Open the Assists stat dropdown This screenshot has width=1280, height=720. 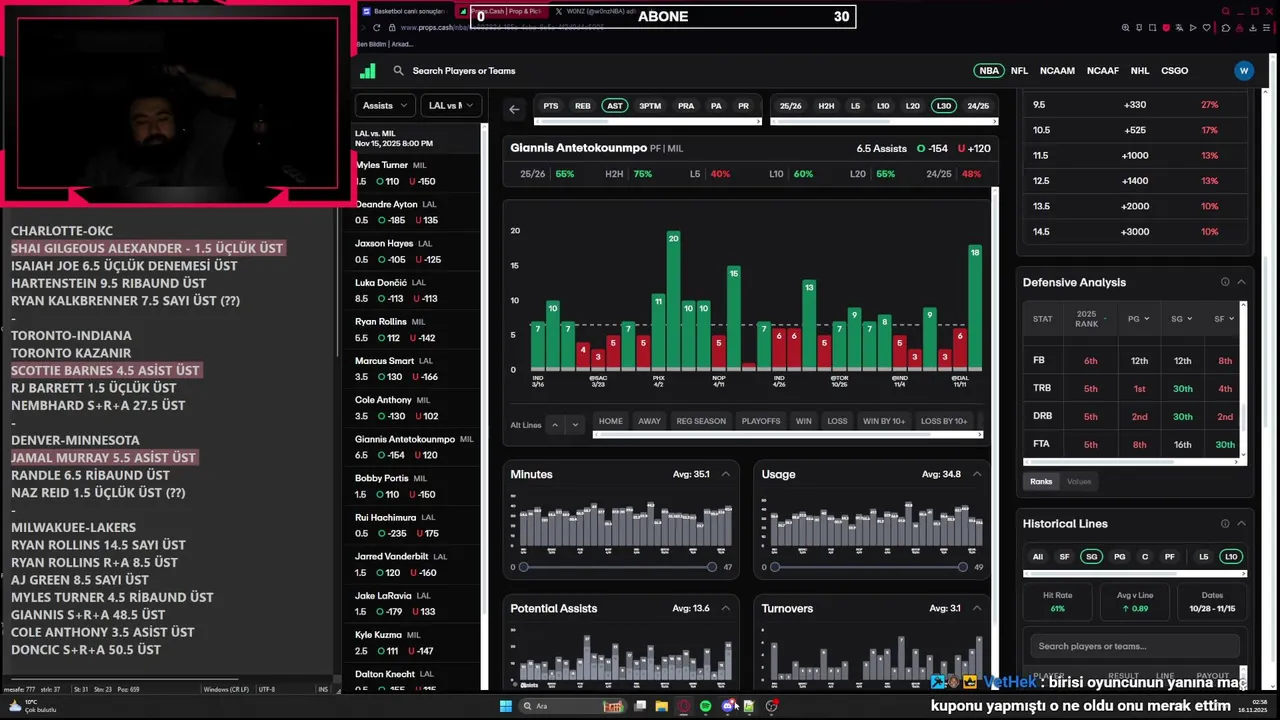coord(385,105)
